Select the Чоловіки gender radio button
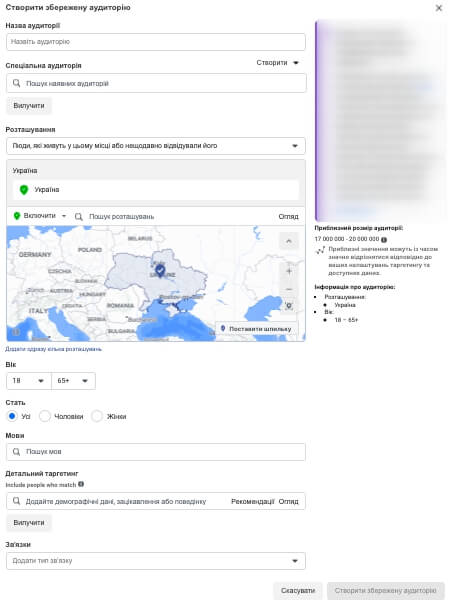Viewport: 450px width, 602px height. click(45, 416)
